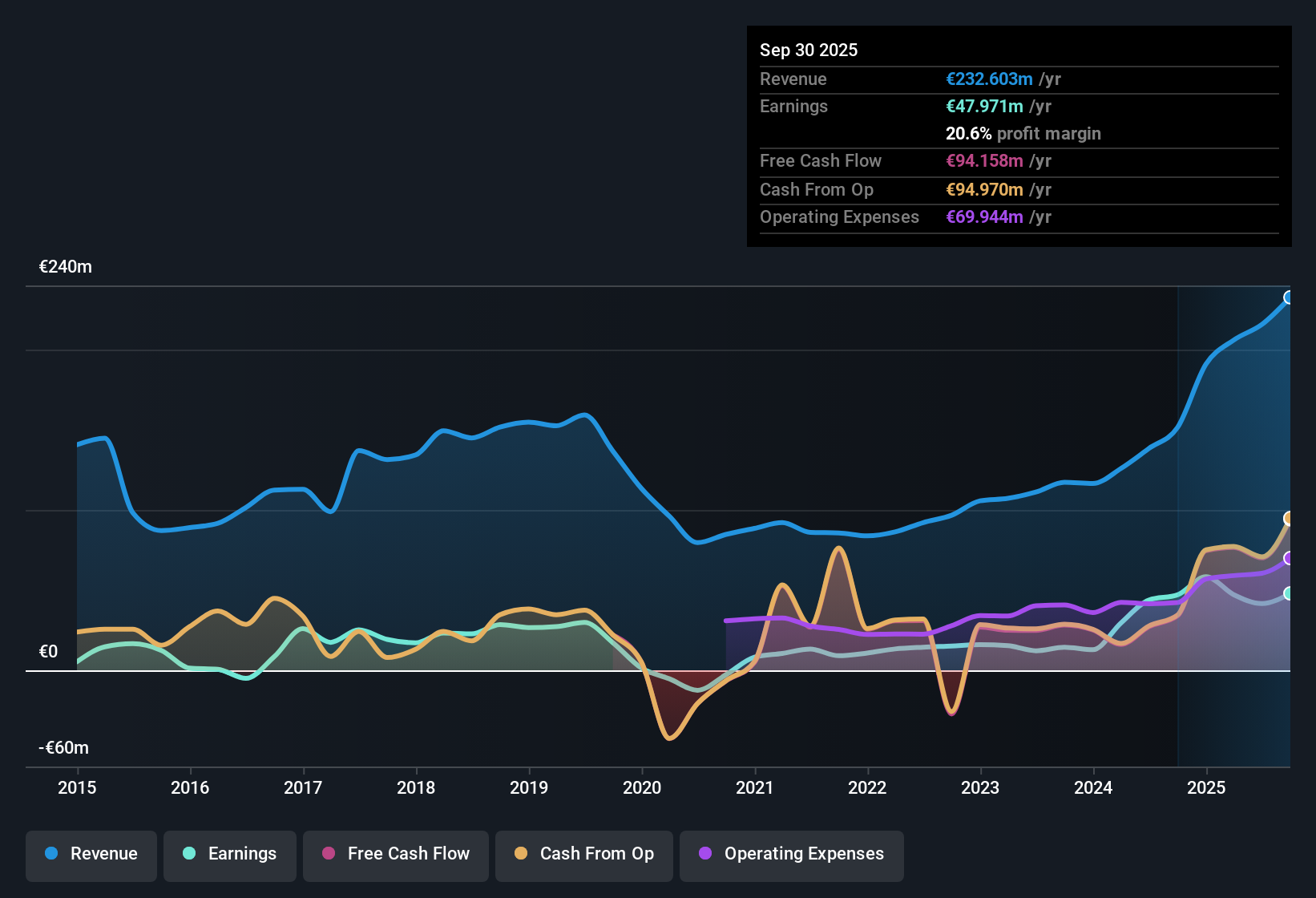Click the €47.971m Earnings value
The image size is (1316, 898).
click(x=984, y=106)
